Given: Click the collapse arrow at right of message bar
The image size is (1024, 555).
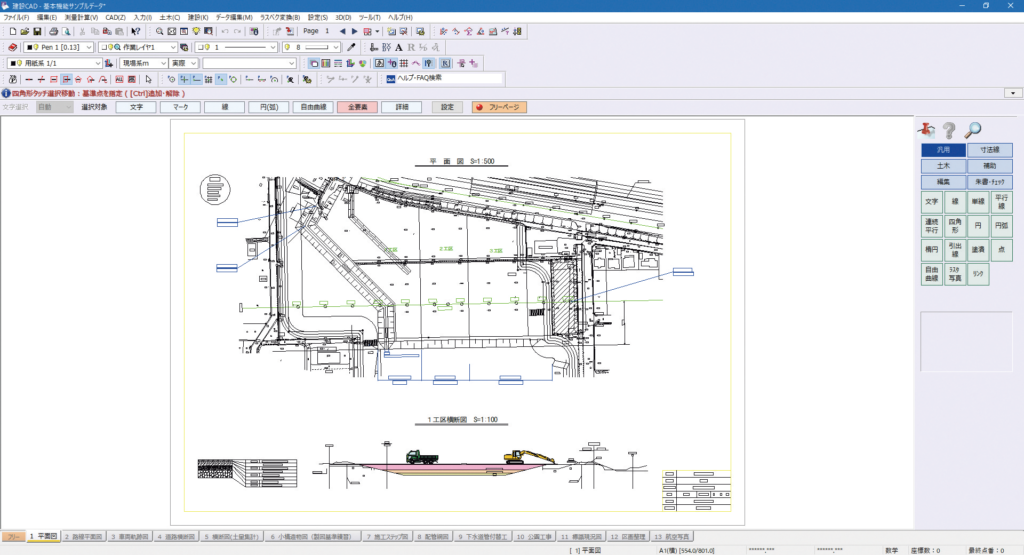Looking at the screenshot, I should pyautogui.click(x=1013, y=93).
